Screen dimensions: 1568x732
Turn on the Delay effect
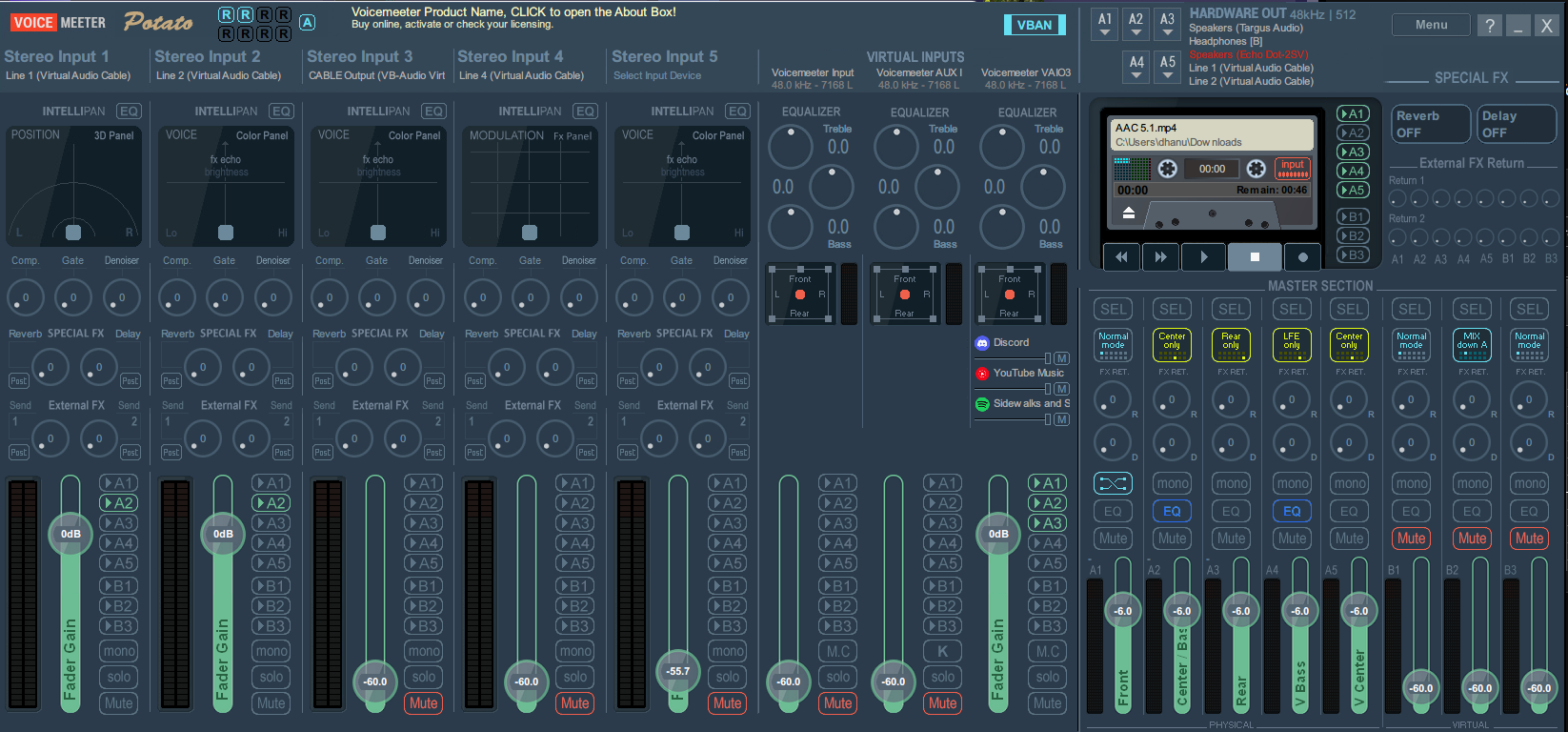coord(1515,124)
